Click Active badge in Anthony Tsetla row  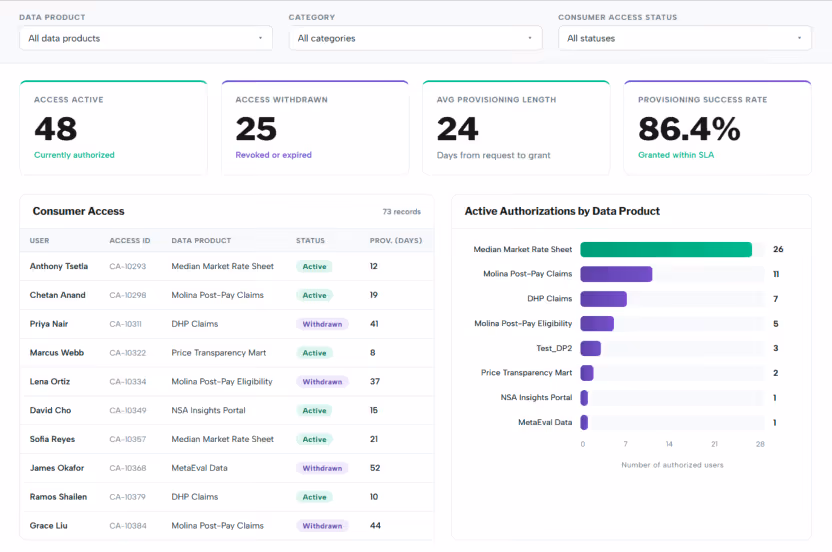pos(314,266)
